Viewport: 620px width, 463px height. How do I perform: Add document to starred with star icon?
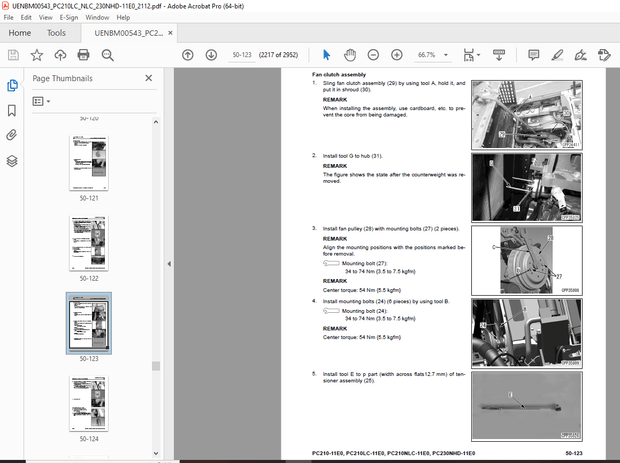[37, 55]
